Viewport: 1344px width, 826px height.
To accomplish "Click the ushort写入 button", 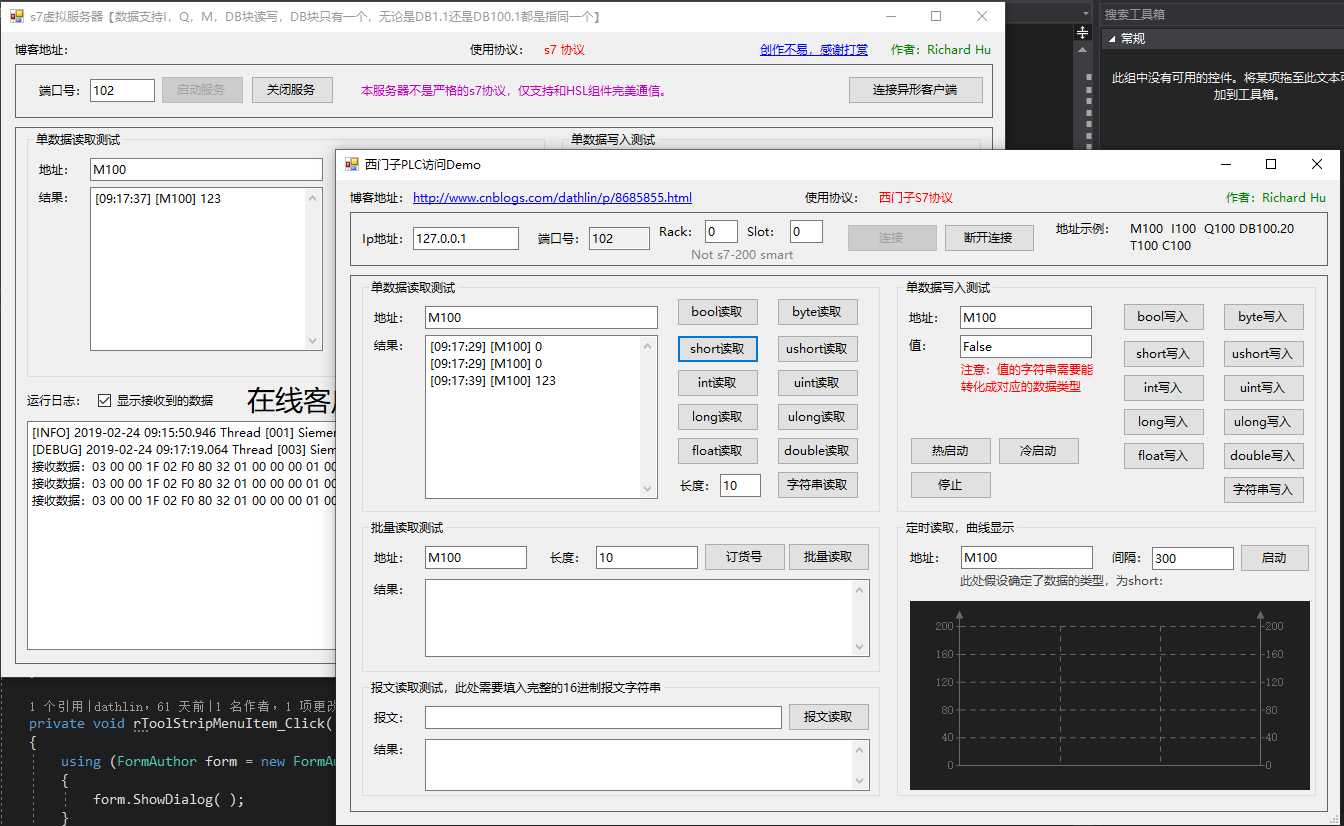I will click(x=1263, y=353).
